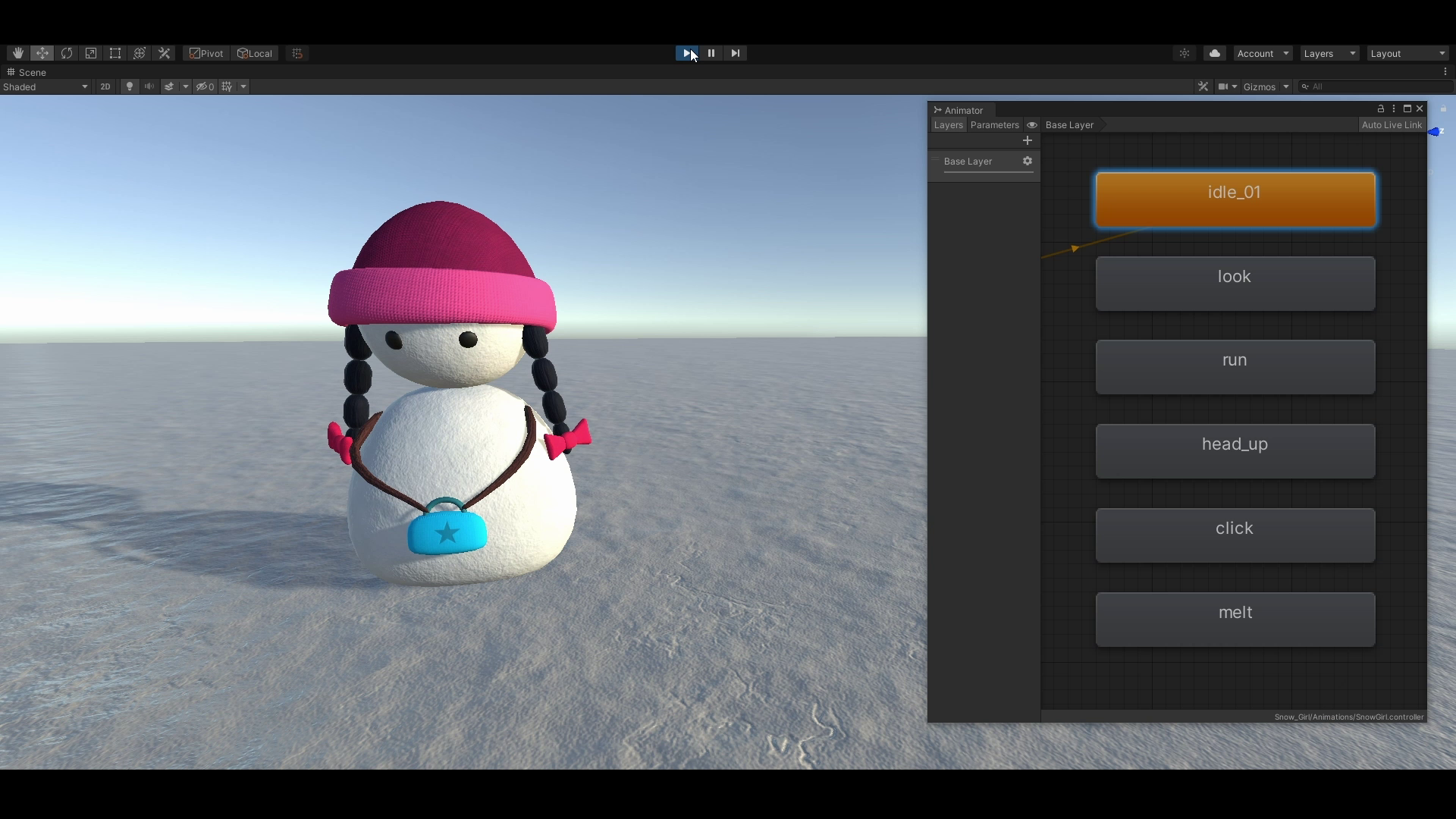This screenshot has height=819, width=1456.
Task: Click Base Layer breadcrumb
Action: pos(1069,125)
